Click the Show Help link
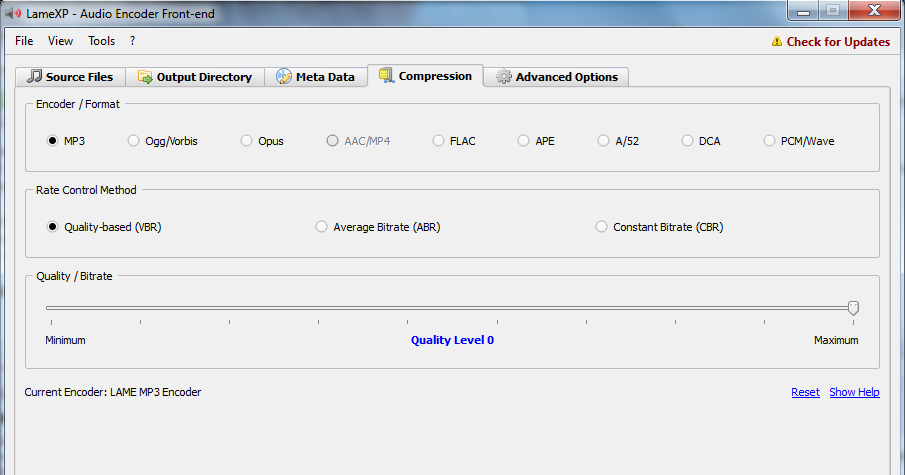Screen dimensions: 905x475 pos(854,392)
